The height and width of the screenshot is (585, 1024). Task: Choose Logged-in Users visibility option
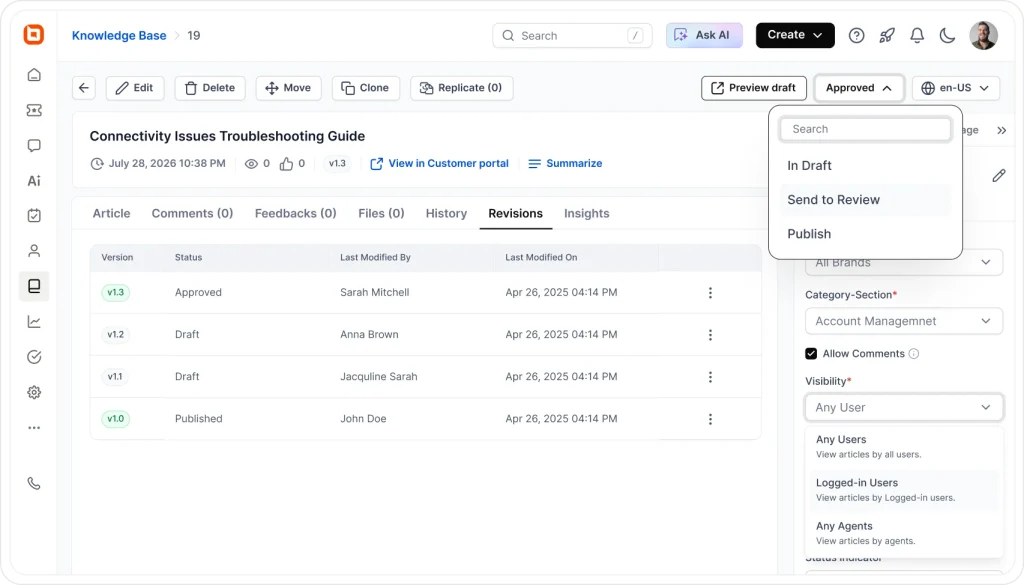903,490
